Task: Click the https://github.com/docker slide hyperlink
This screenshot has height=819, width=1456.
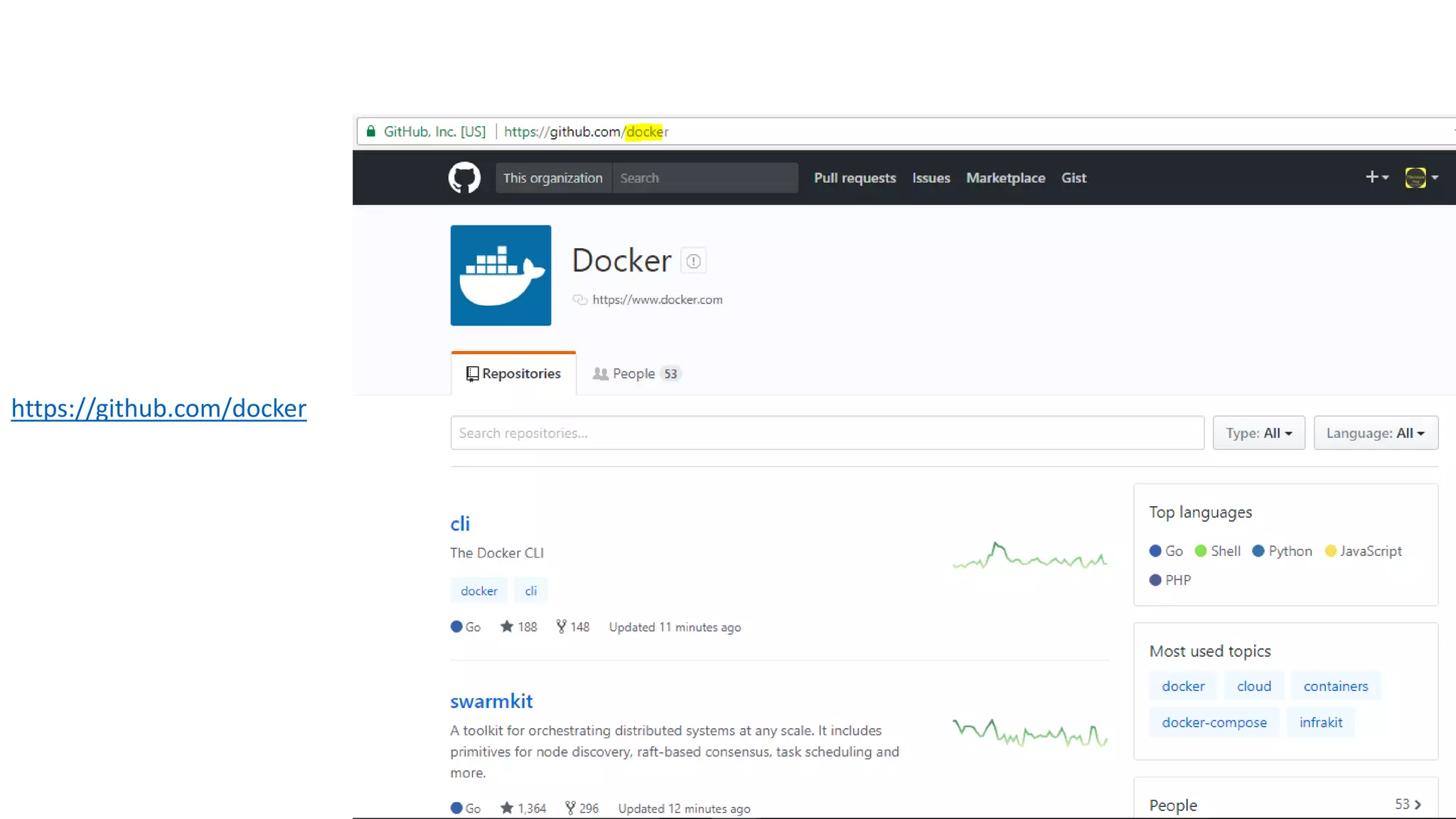Action: 159,408
